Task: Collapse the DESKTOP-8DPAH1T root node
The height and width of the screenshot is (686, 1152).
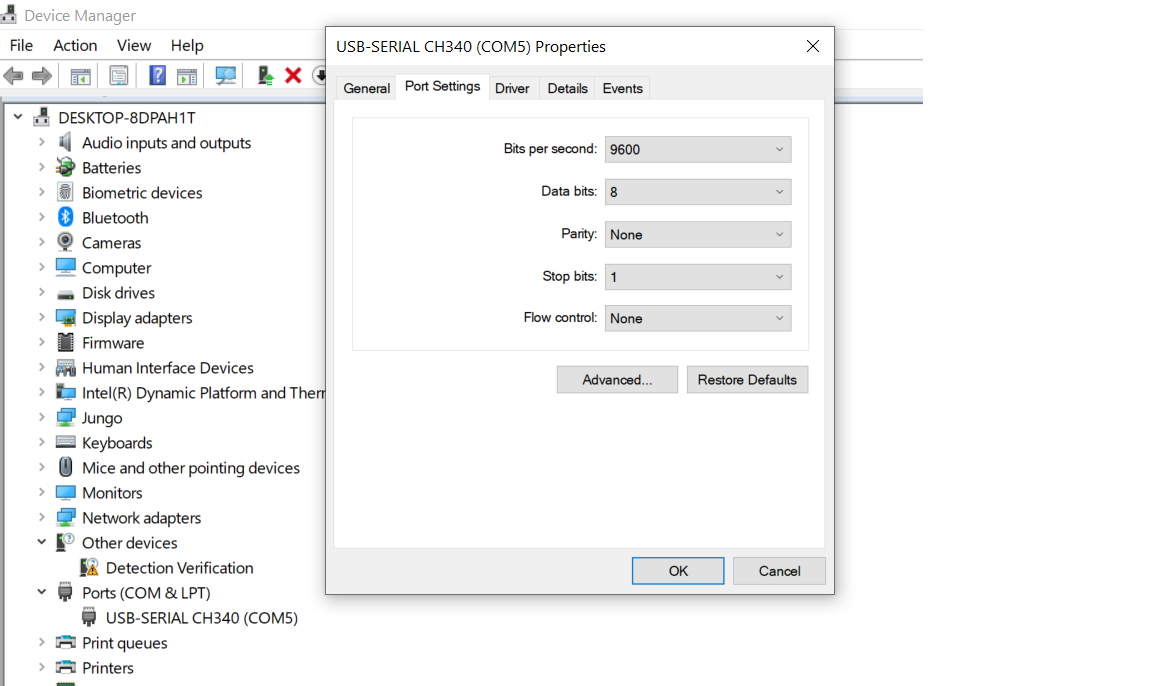Action: tap(18, 117)
